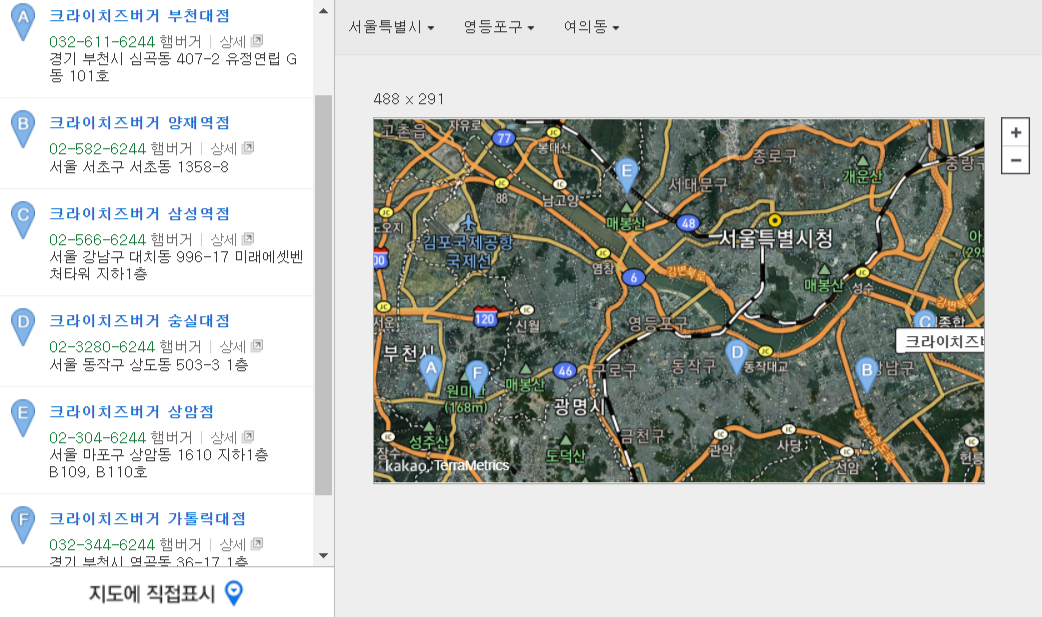Click phone number 02-566-6244
The width and height of the screenshot is (1042, 617).
coord(97,239)
